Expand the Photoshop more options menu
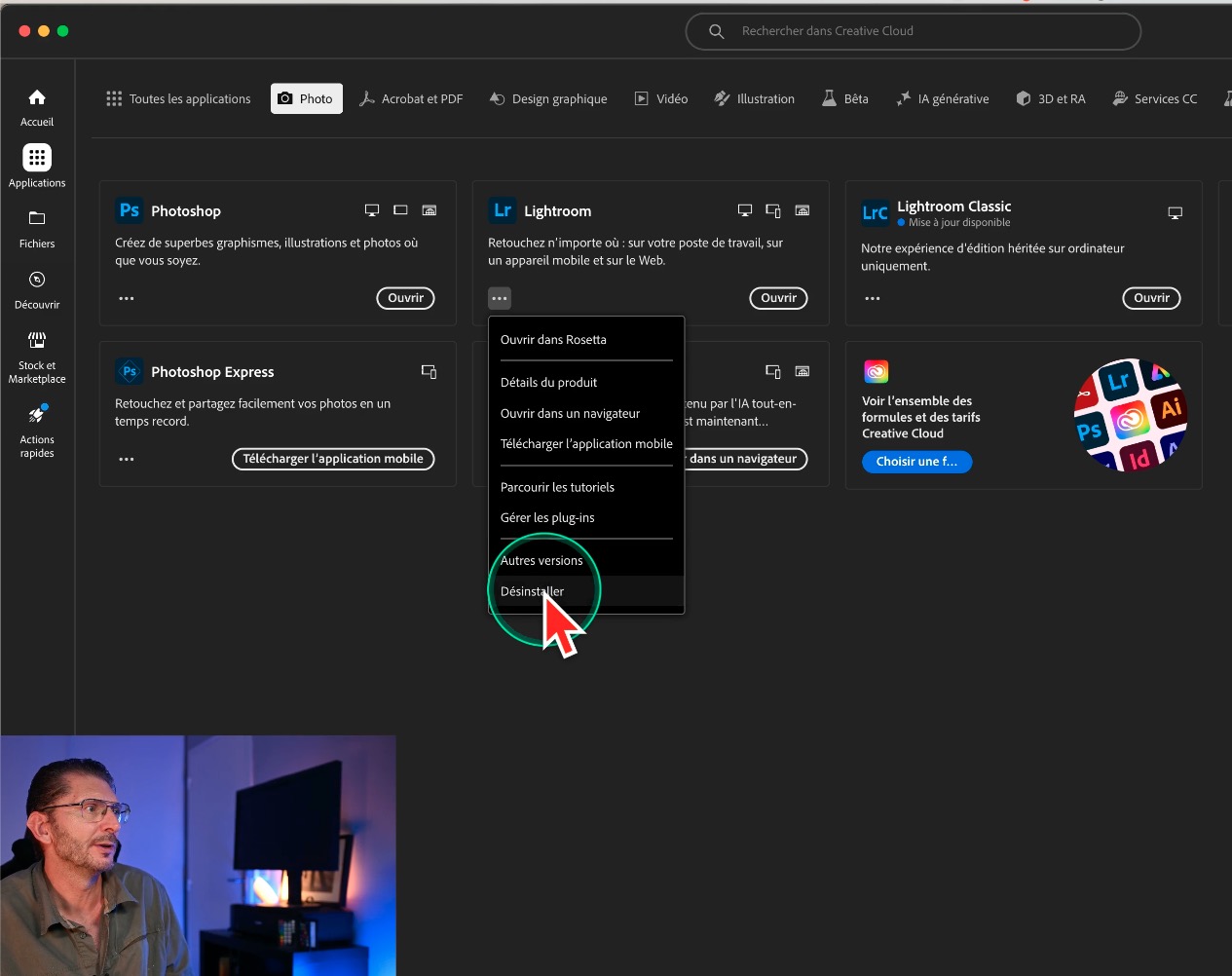Viewport: 1232px width, 976px height. pyautogui.click(x=127, y=299)
